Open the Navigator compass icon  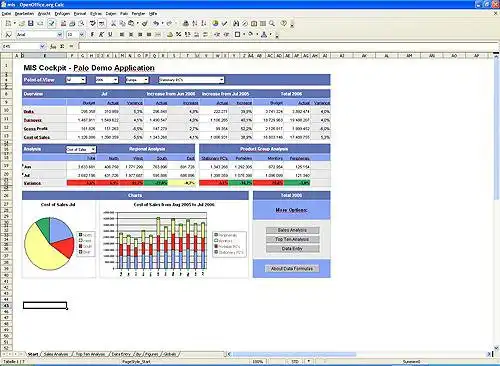coord(245,23)
